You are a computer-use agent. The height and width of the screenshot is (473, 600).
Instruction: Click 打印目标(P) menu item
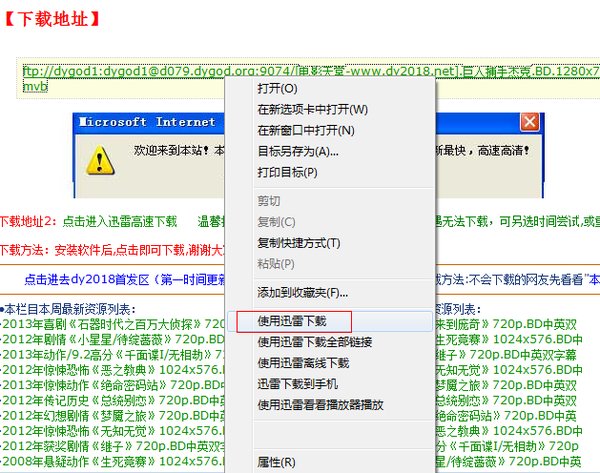click(287, 172)
